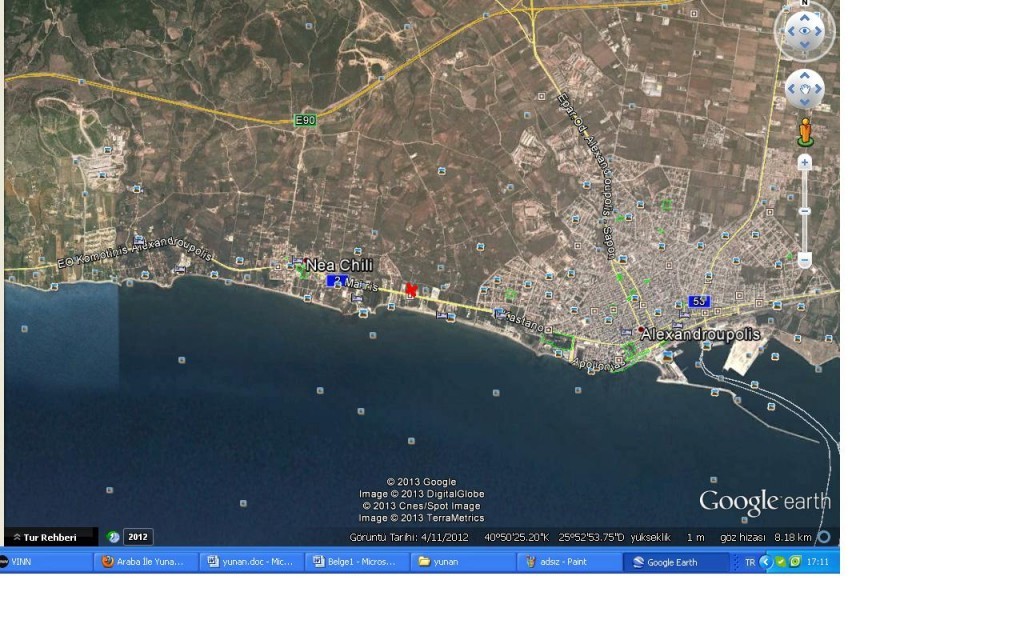Click the zoom in plus button

point(804,162)
